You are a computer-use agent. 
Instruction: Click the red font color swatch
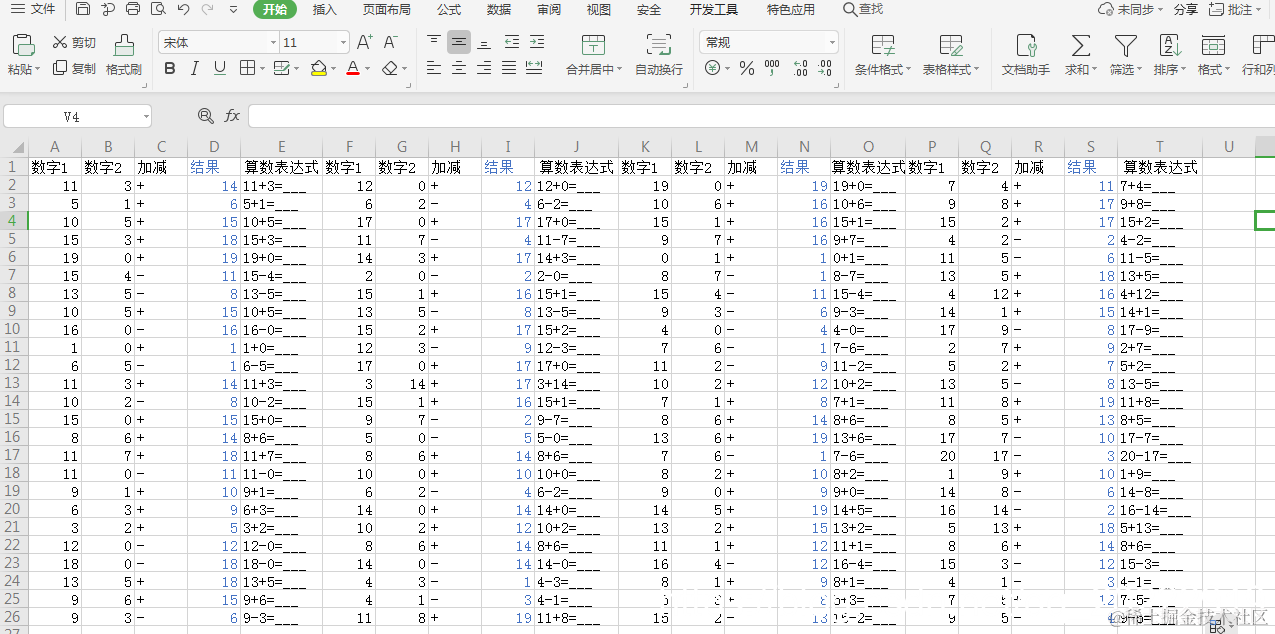tap(352, 68)
